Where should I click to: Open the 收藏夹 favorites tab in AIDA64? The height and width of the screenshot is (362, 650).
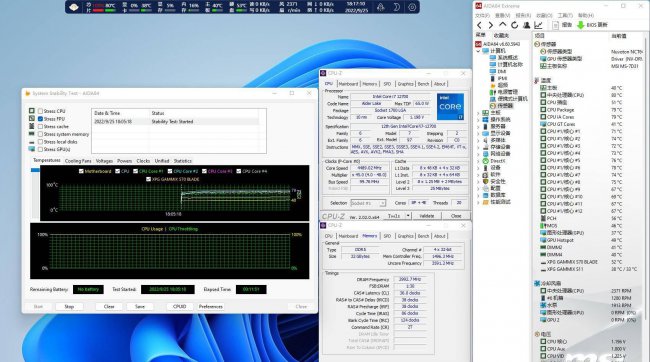pyautogui.click(x=501, y=36)
